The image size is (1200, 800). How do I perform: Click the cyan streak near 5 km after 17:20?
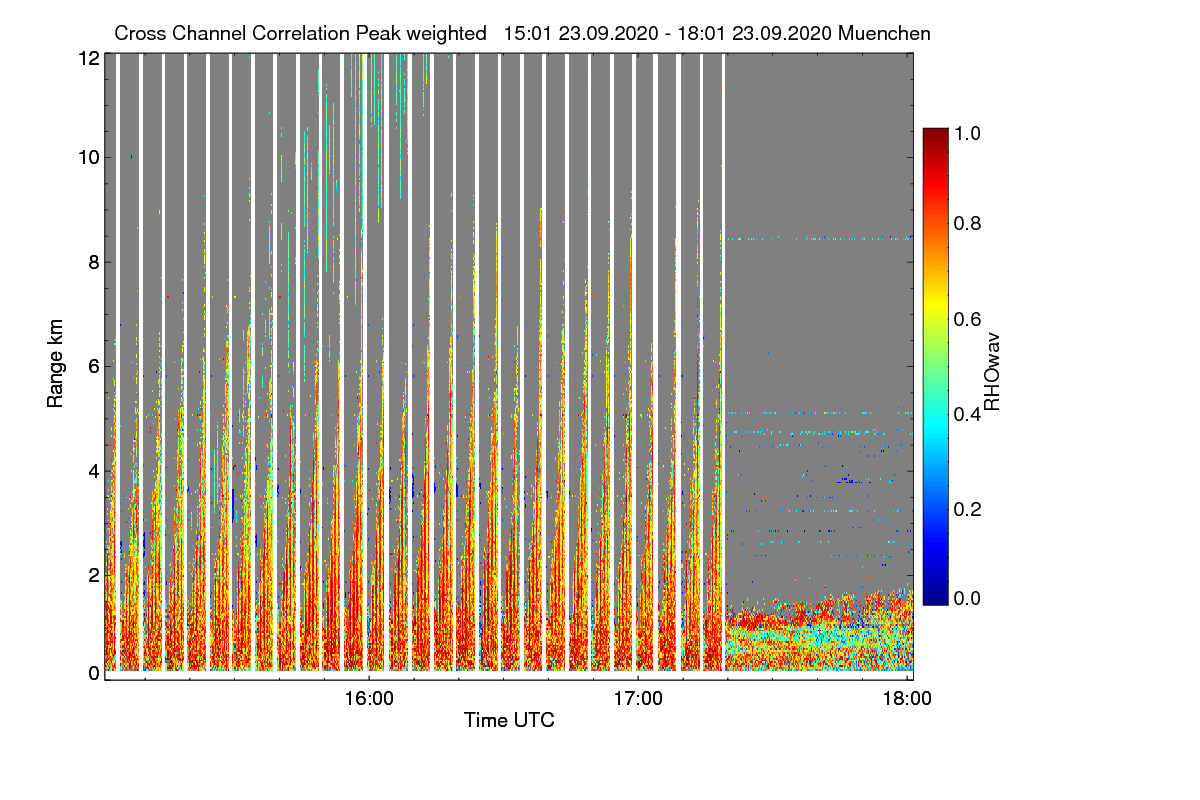818,413
